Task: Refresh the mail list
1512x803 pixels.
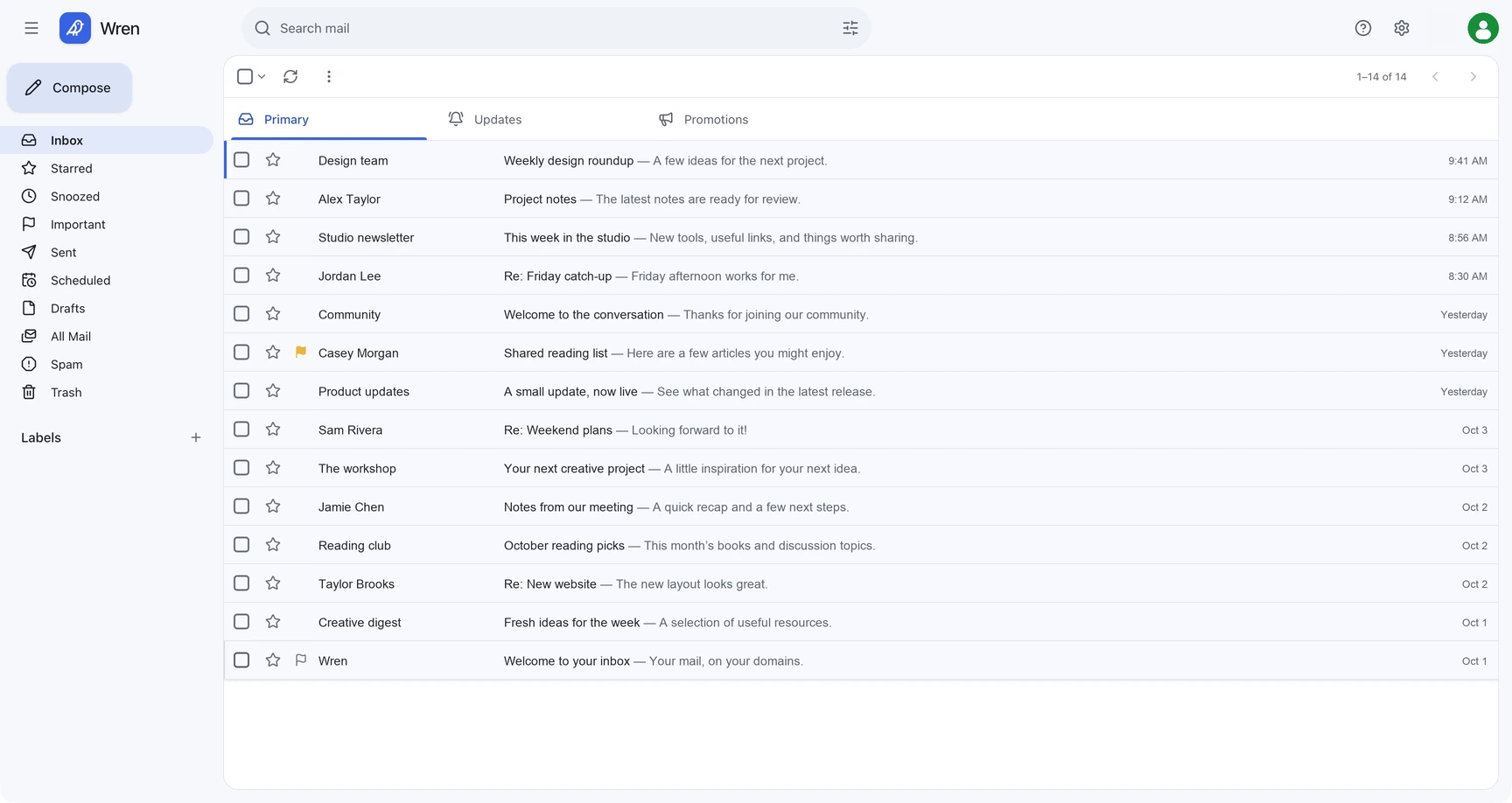Action: tap(290, 77)
